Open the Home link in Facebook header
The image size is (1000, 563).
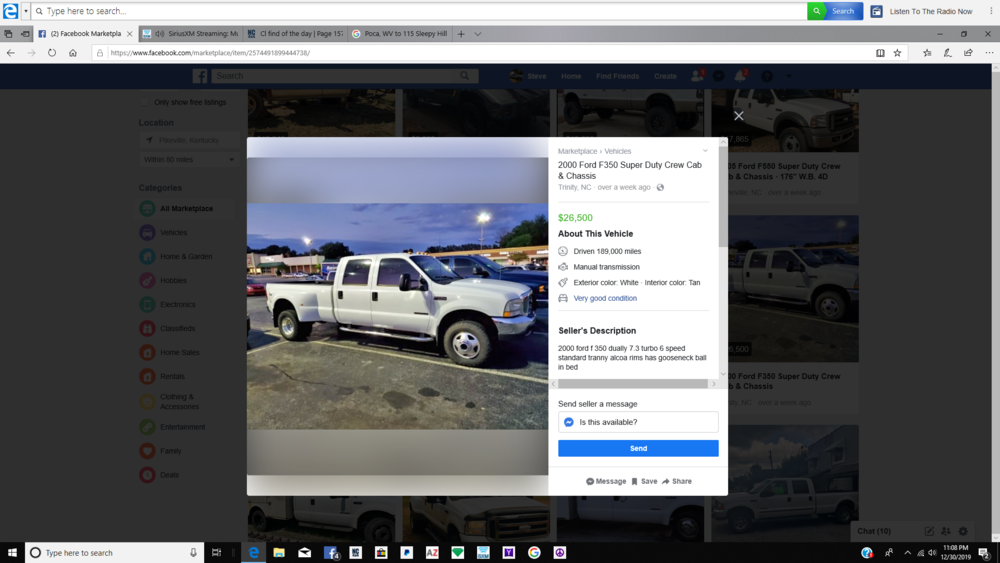(x=571, y=76)
